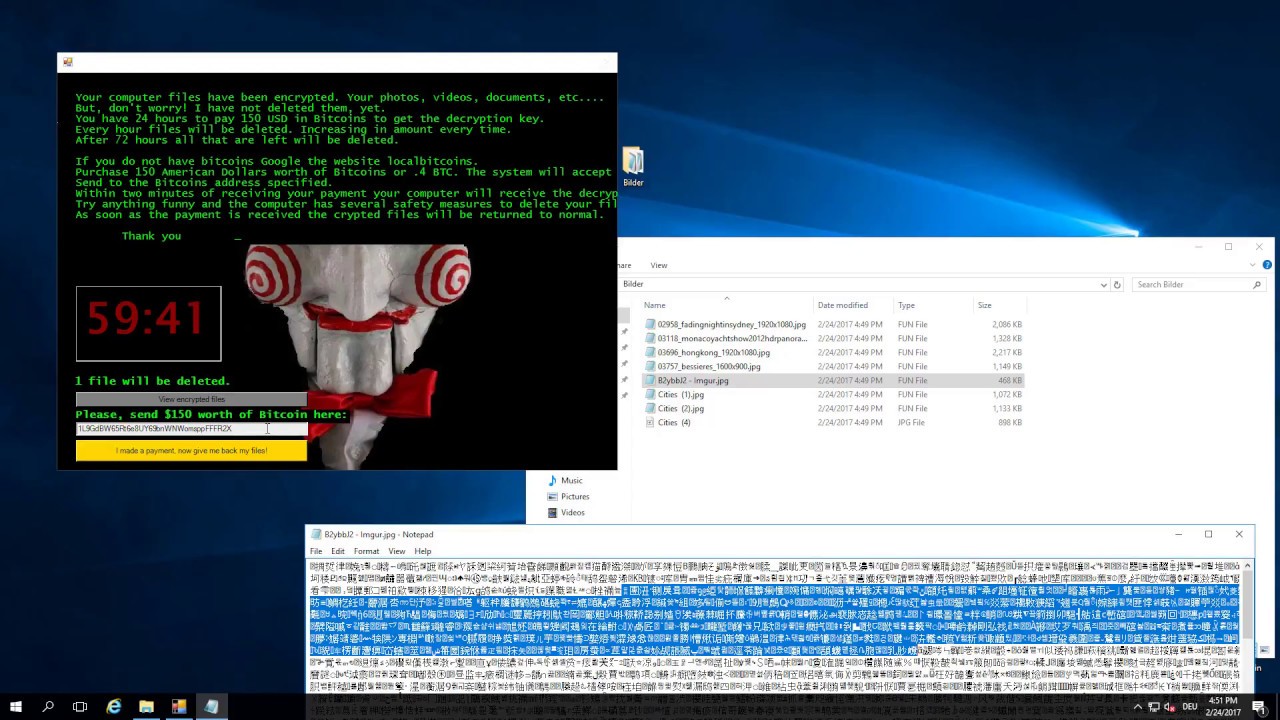Click the Windows Start button
This screenshot has width=1280, height=720.
pos(15,707)
